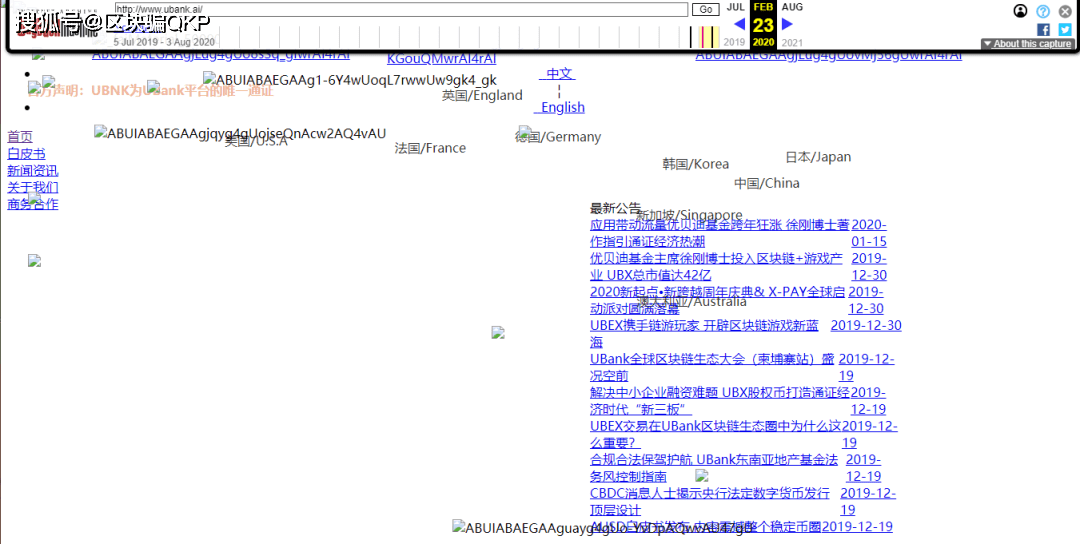This screenshot has width=1080, height=544.
Task: Jump to JUL capture month
Action: (735, 7)
